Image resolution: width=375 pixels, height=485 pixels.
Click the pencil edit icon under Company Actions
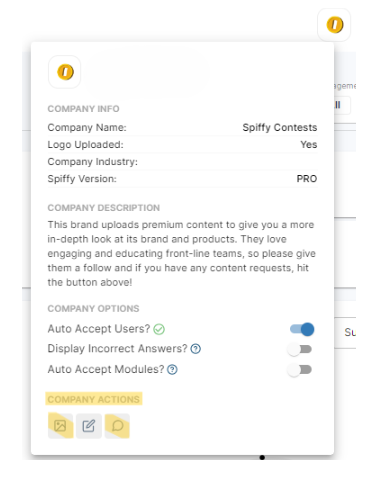[x=89, y=426]
